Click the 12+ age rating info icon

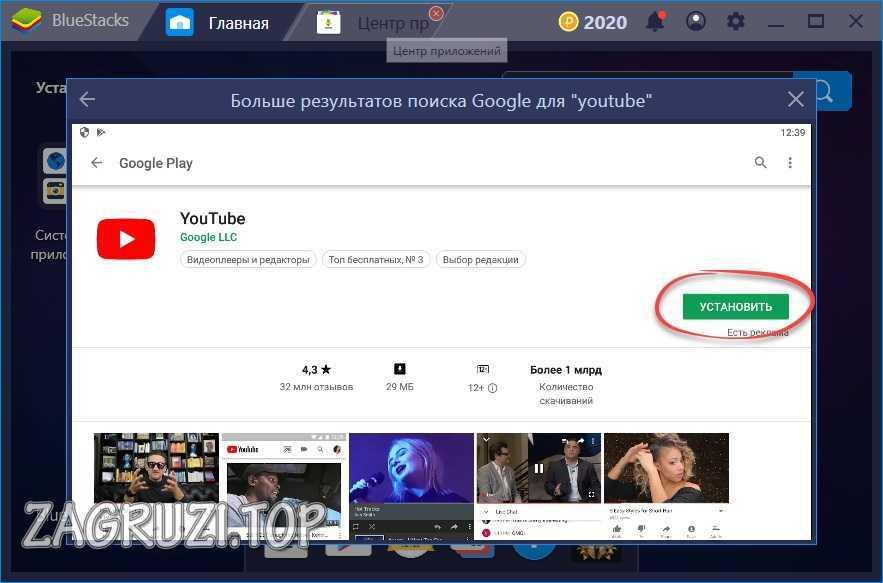pyautogui.click(x=493, y=388)
